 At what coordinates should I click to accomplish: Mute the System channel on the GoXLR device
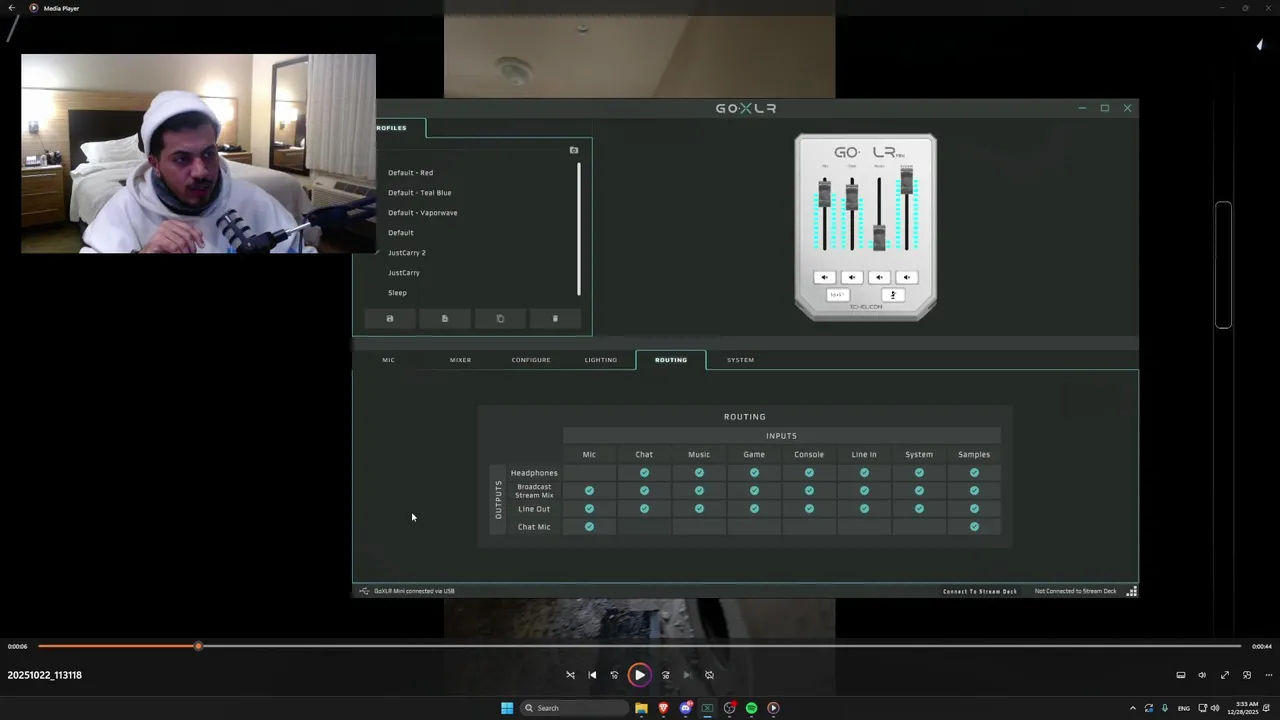pyautogui.click(x=907, y=278)
